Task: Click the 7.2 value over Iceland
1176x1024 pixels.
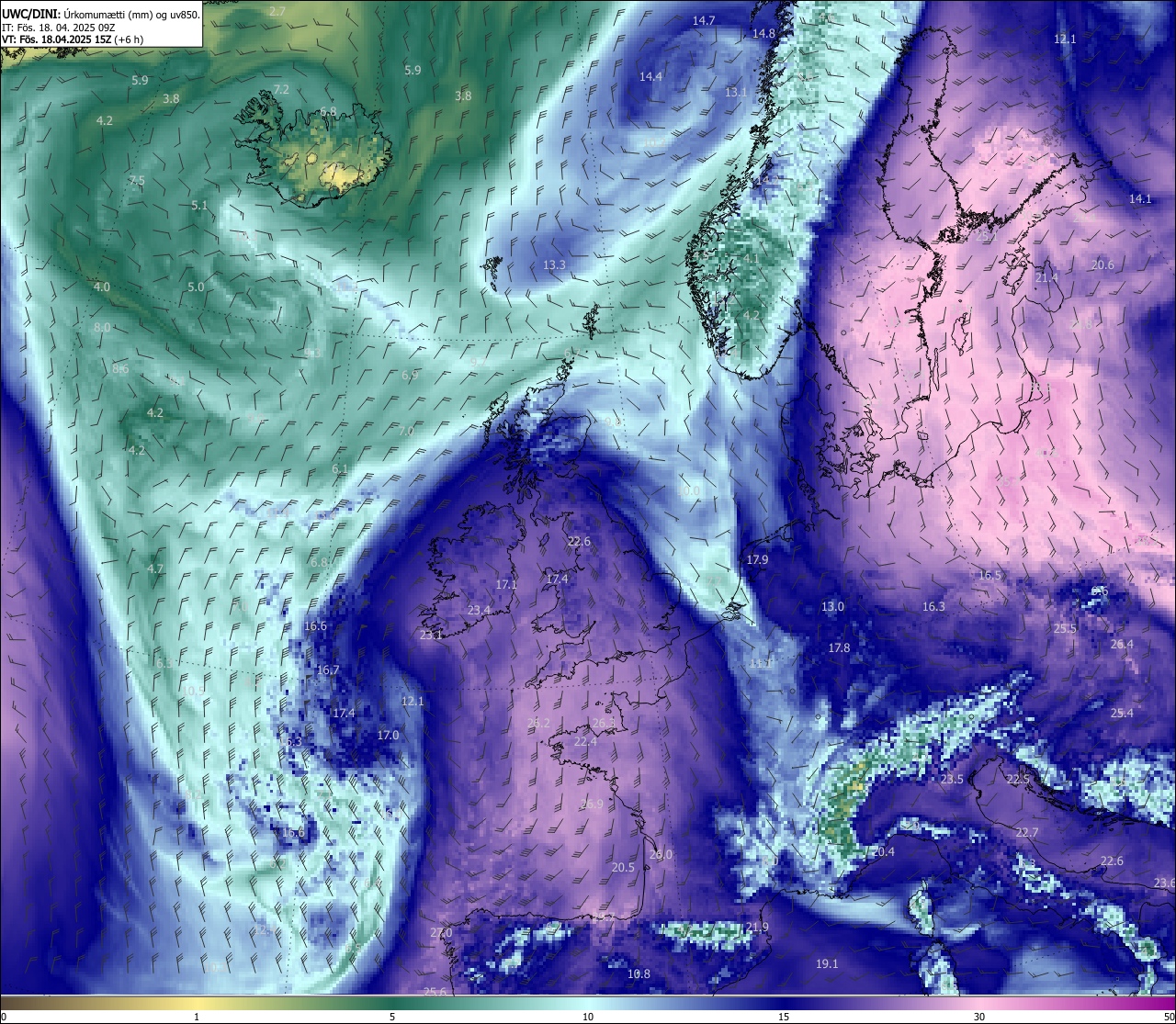Action: [x=281, y=89]
